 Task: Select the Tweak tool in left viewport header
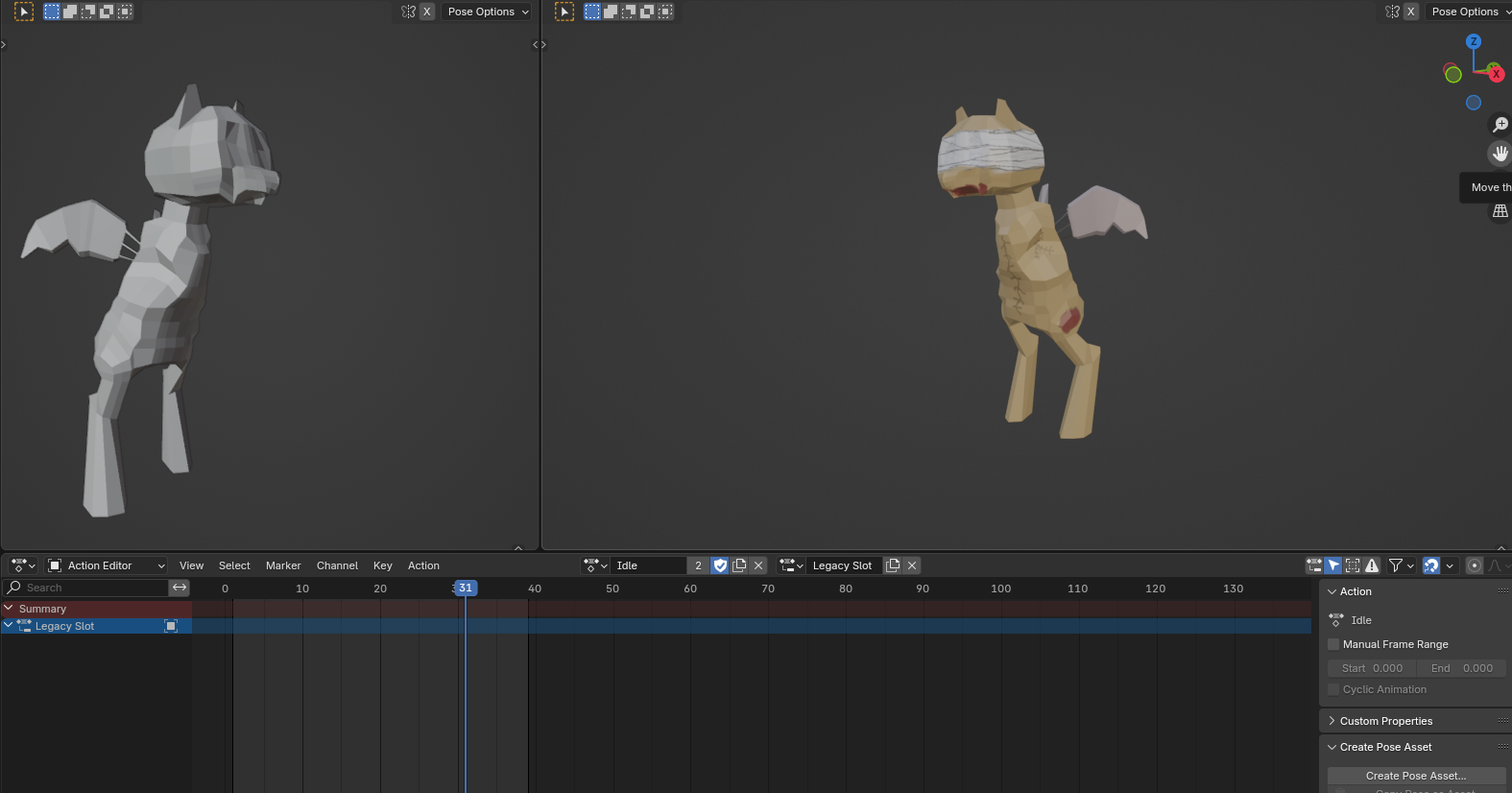pos(24,12)
